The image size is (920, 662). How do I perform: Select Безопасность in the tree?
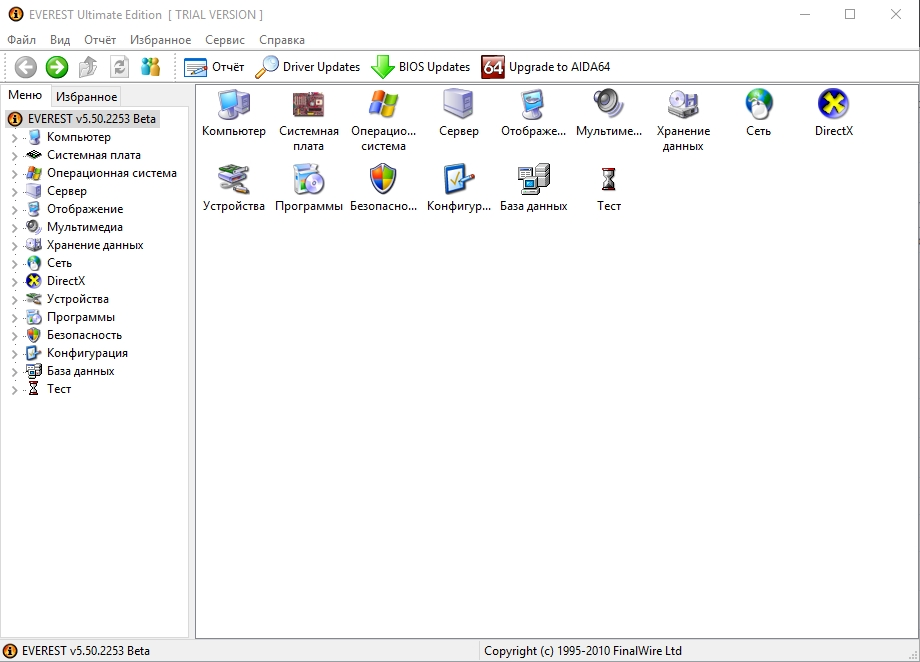[x=84, y=335]
